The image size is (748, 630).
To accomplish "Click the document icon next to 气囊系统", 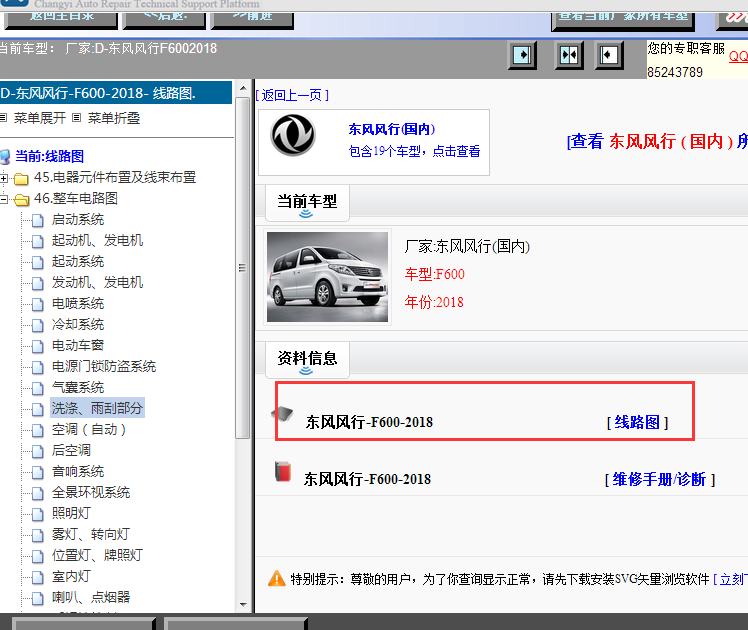I will (38, 388).
